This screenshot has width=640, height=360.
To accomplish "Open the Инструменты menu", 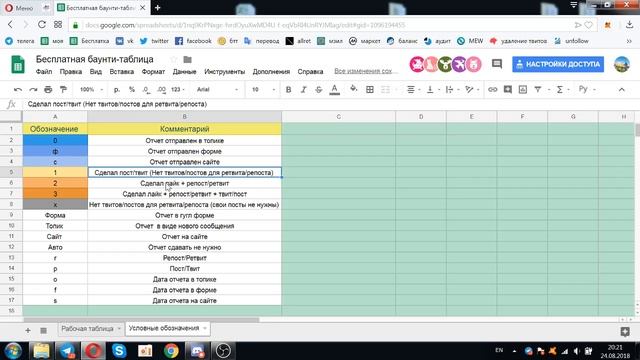I will click(224, 71).
